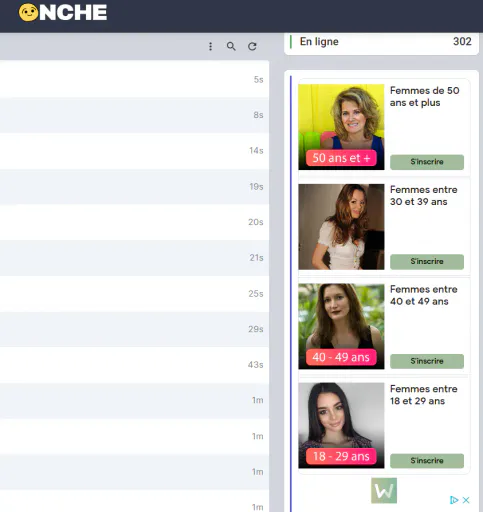Click S'inscrire for Femmes de 50 ans et plus
Viewport: 483px width, 512px height.
pos(427,162)
